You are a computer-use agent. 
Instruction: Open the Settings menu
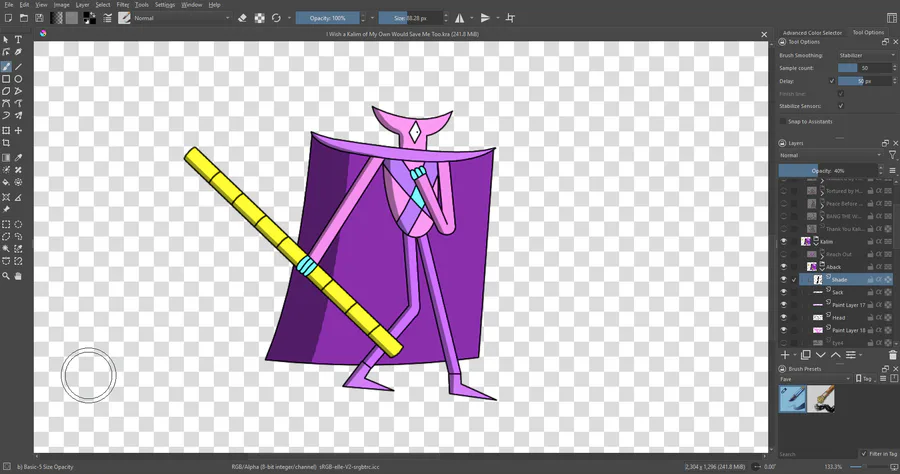click(165, 5)
